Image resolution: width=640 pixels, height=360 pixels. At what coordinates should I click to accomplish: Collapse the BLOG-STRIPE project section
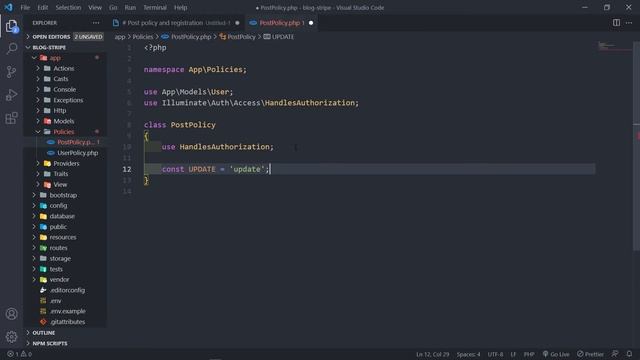49,47
